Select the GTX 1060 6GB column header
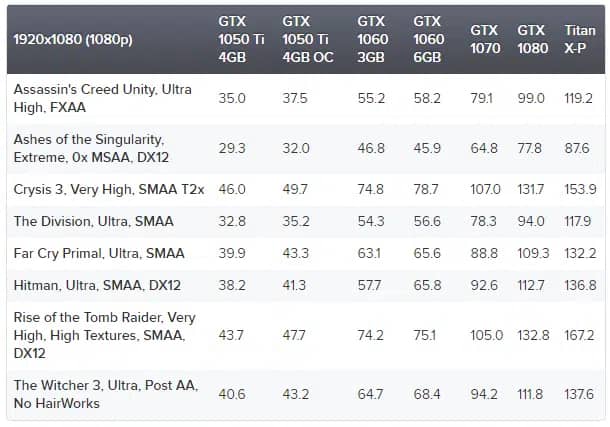 [x=427, y=38]
